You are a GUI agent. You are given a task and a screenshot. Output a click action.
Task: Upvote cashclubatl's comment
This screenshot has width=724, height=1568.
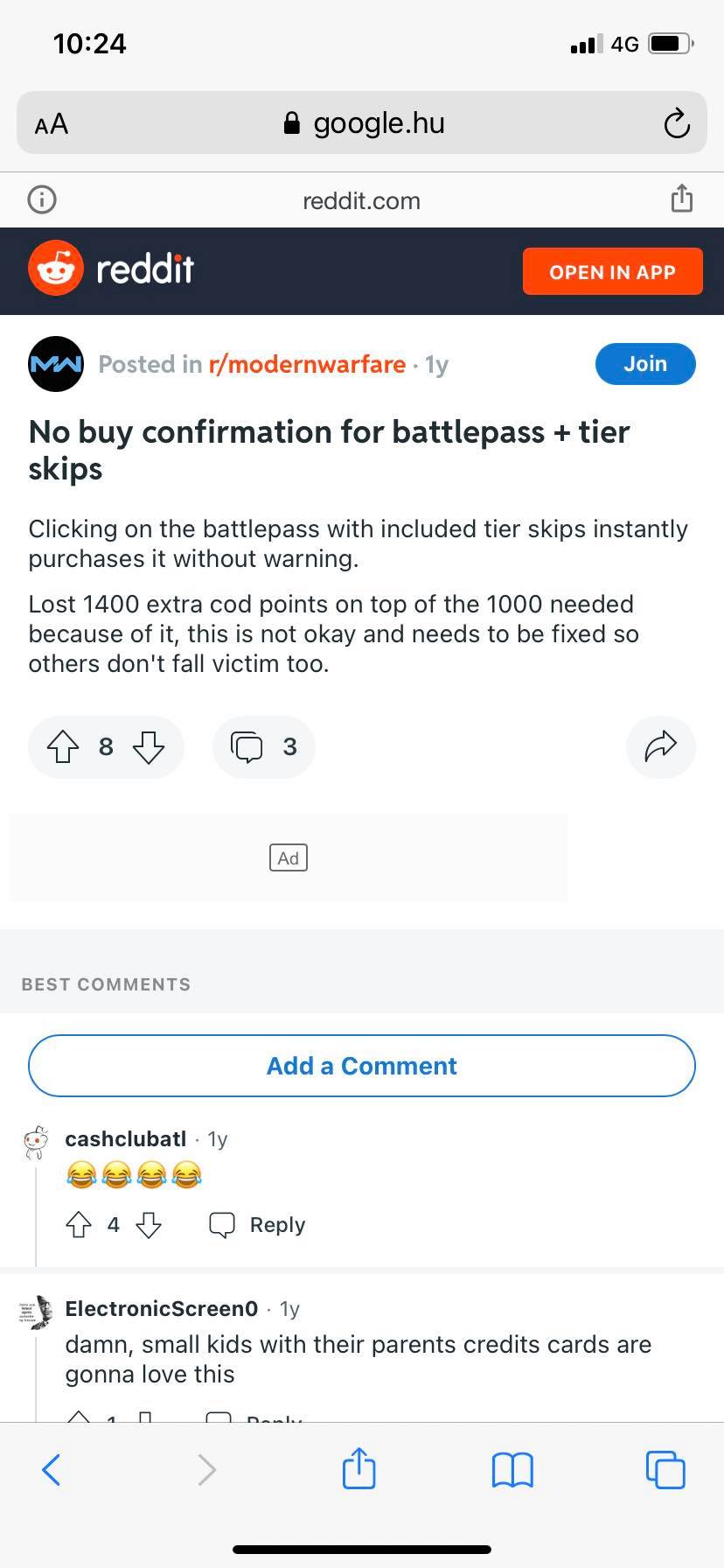79,1225
